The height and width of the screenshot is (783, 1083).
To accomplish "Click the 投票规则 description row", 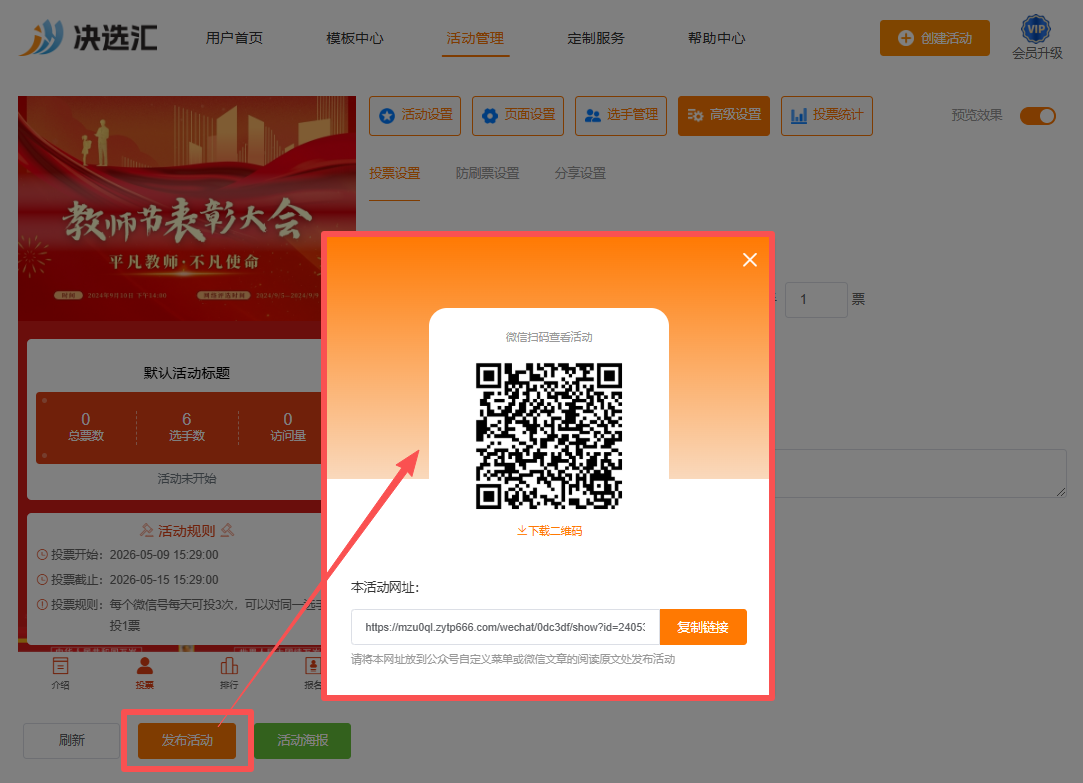I will coord(178,615).
